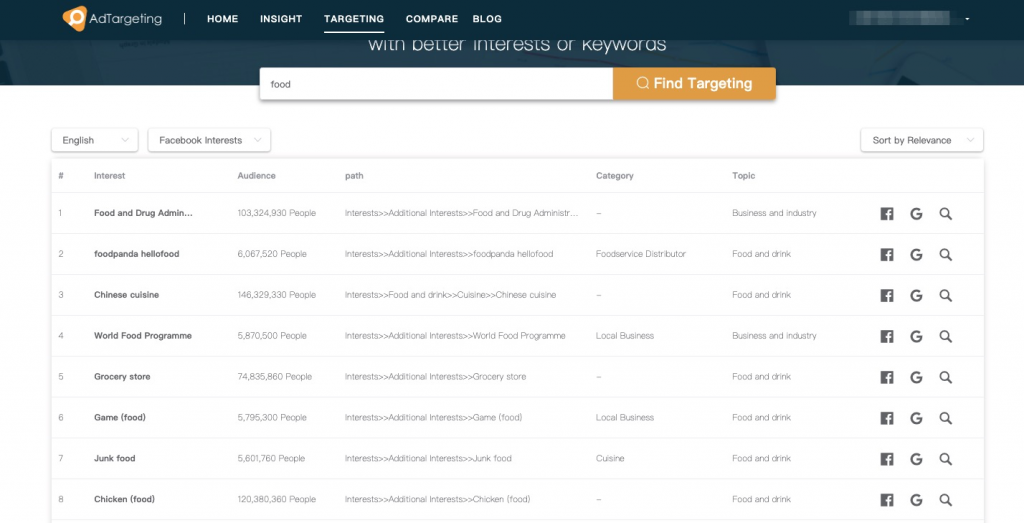Viewport: 1024px width, 523px height.
Task: Click Google icon for Grocery store
Action: [916, 377]
